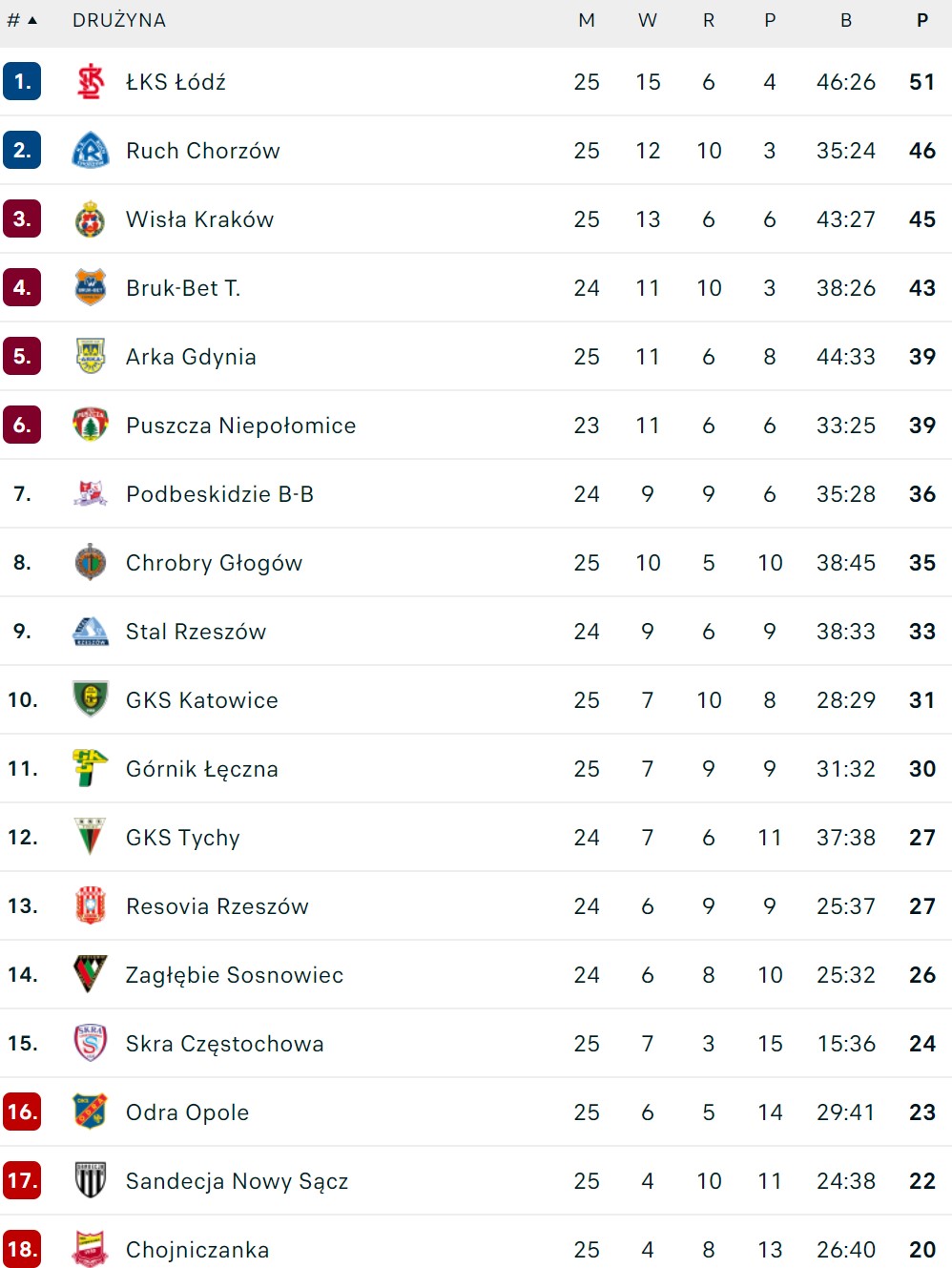The image size is (952, 1268).
Task: Click the ŁKS Łódź club crest
Action: (x=91, y=82)
